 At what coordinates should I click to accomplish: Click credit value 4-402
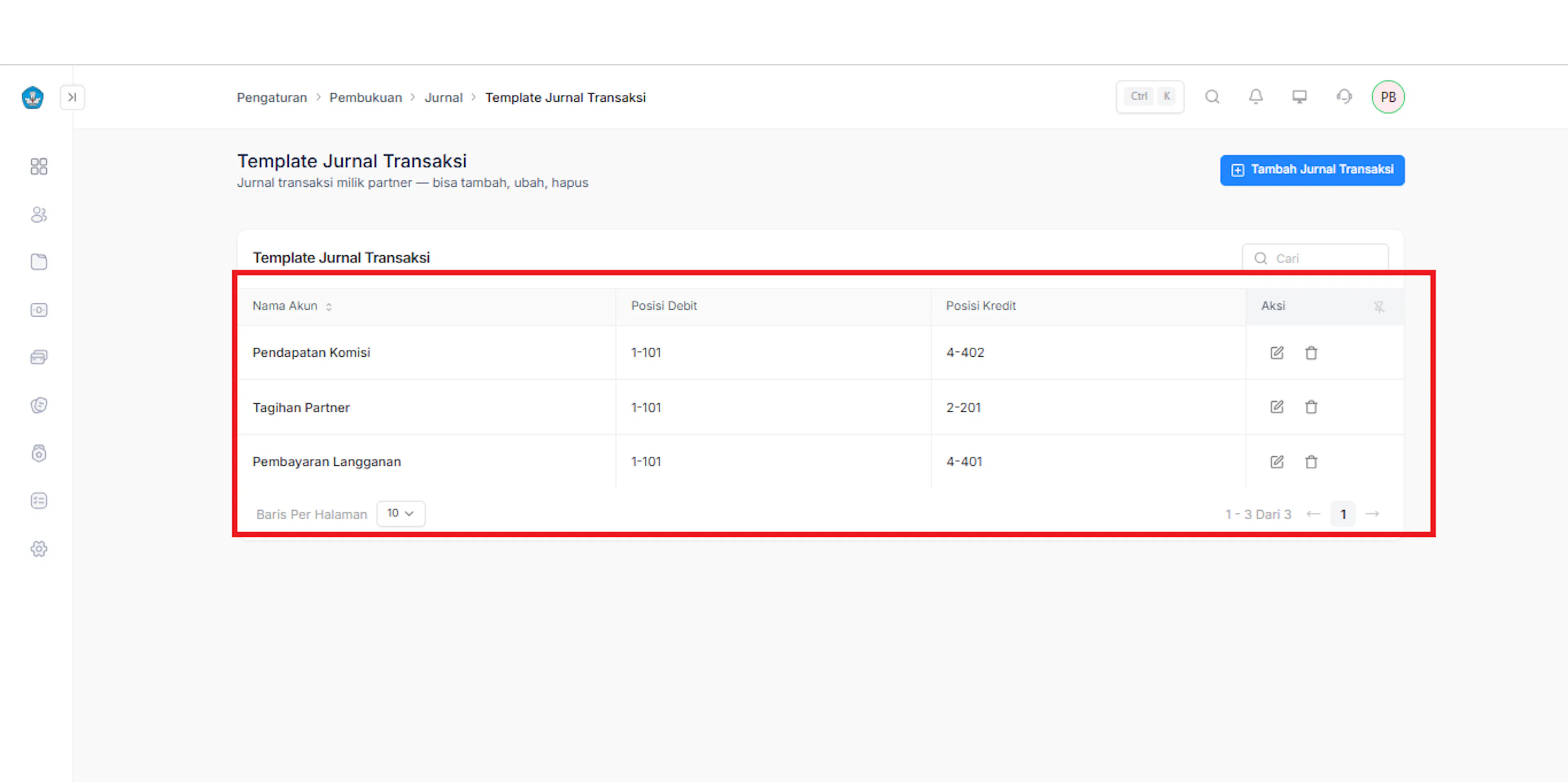(965, 353)
